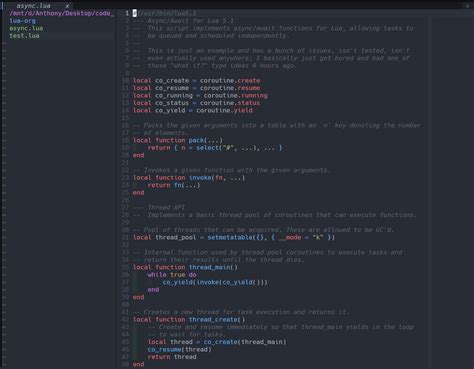Click the 'local thread = co_create(thread_main)' line
Image resolution: width=474 pixels, height=369 pixels.
[x=217, y=342]
